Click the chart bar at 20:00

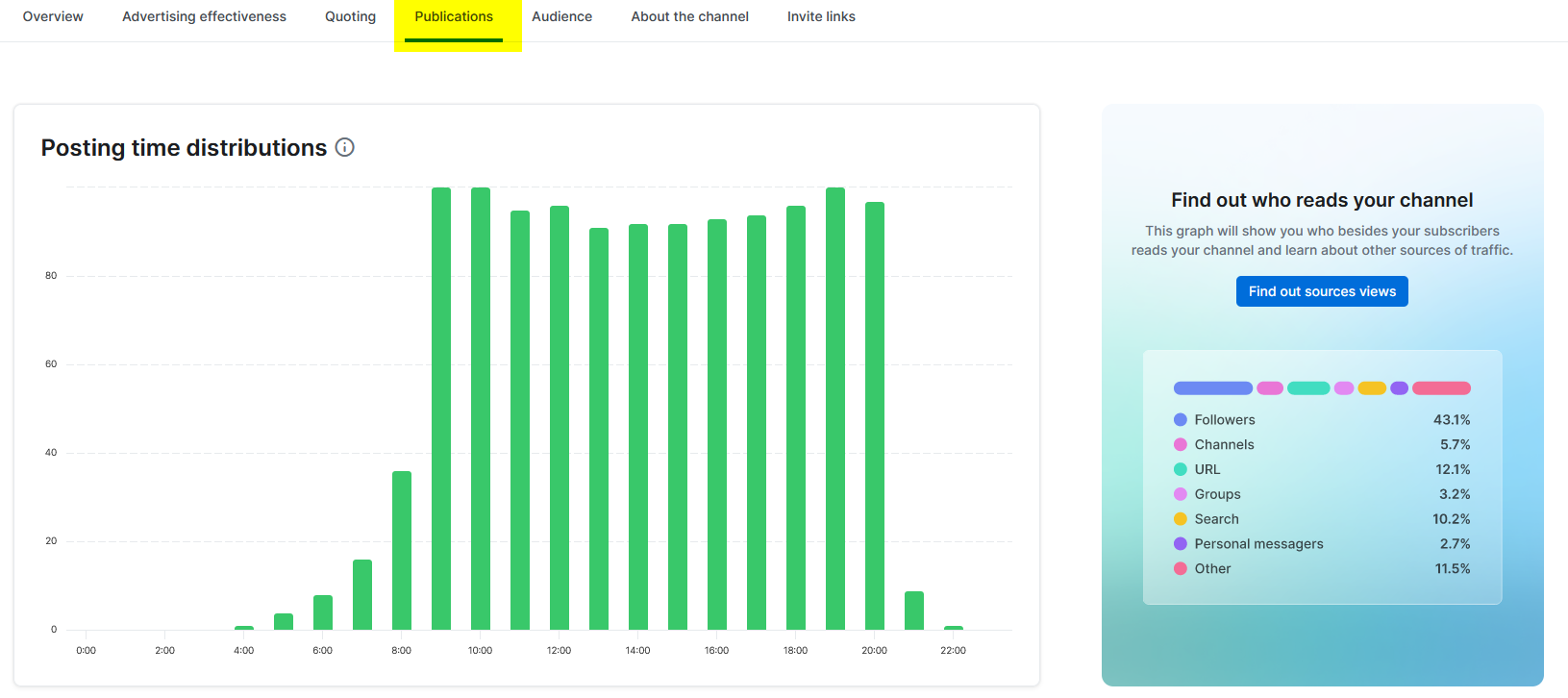[875, 415]
